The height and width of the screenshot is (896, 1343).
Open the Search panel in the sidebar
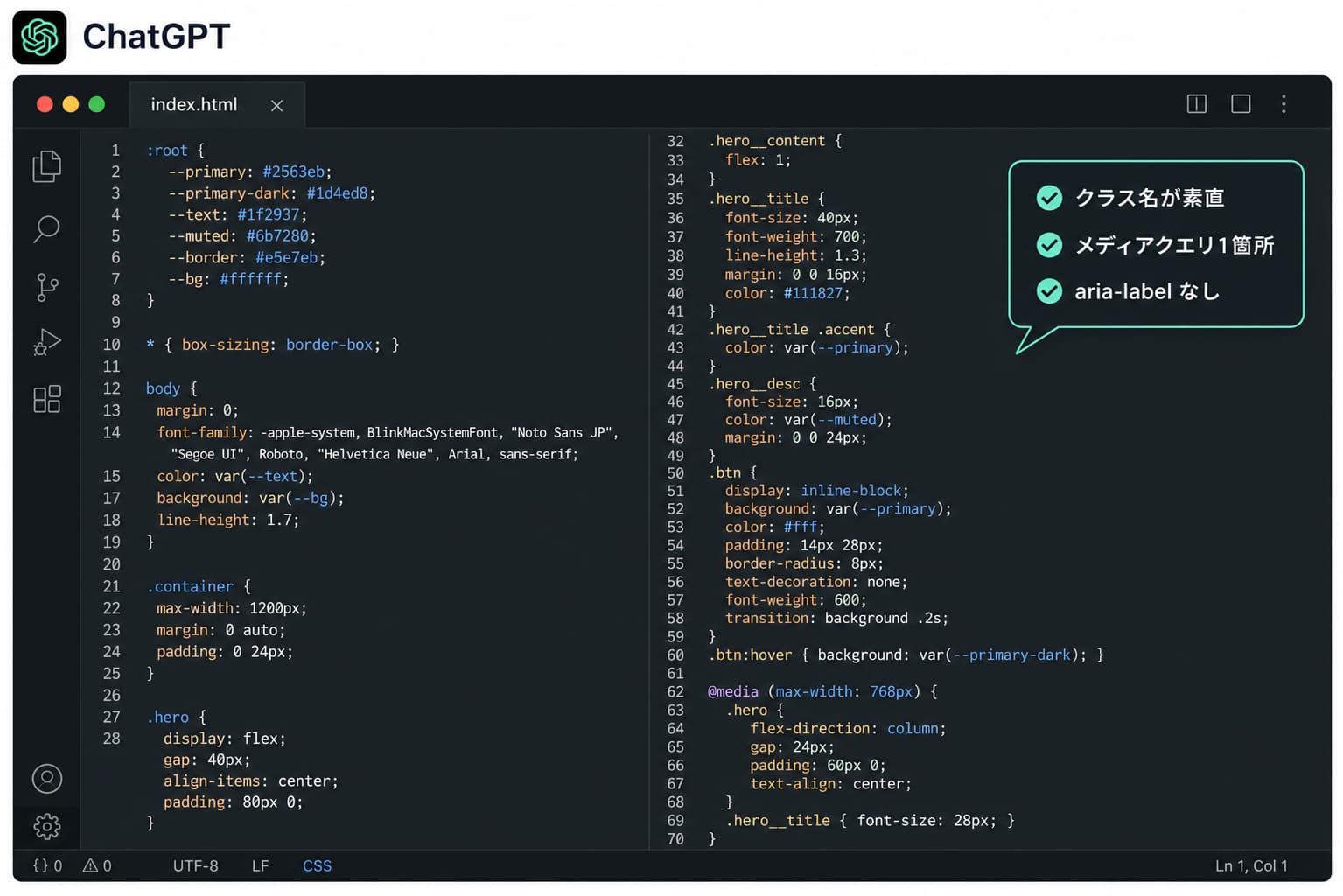coord(46,228)
